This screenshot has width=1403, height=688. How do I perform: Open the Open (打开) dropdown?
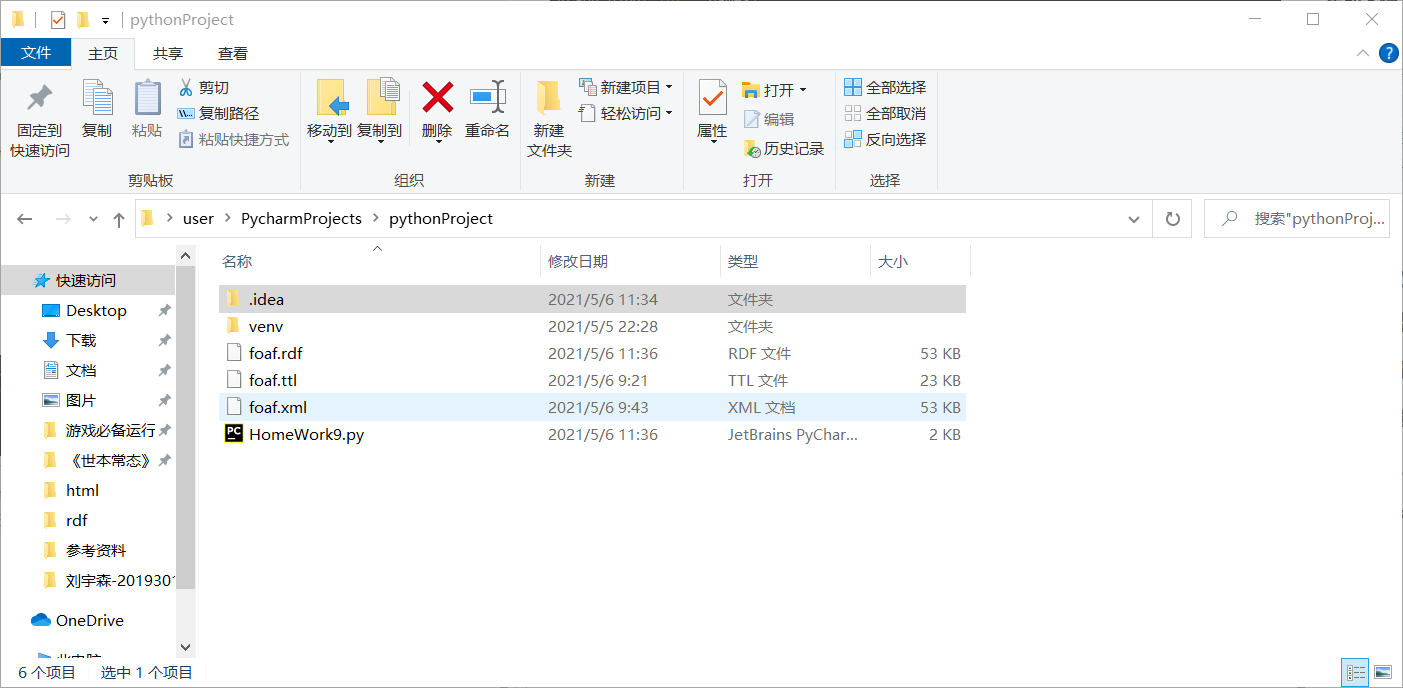click(775, 90)
